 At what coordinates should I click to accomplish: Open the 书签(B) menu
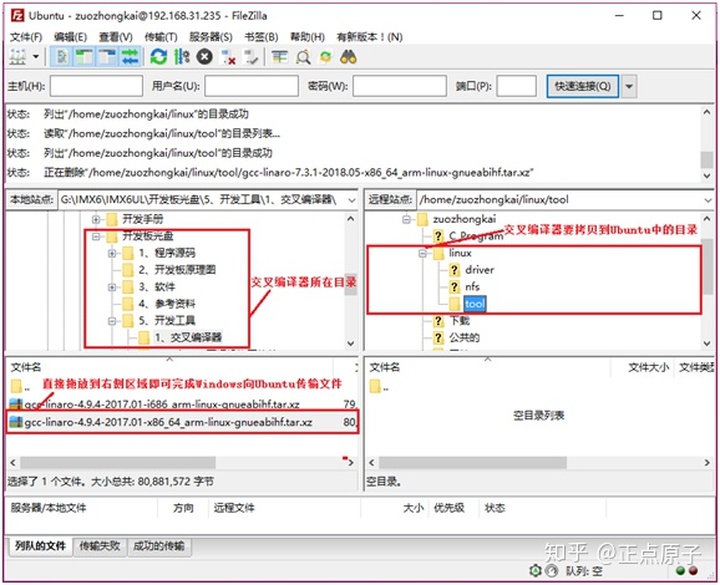261,37
